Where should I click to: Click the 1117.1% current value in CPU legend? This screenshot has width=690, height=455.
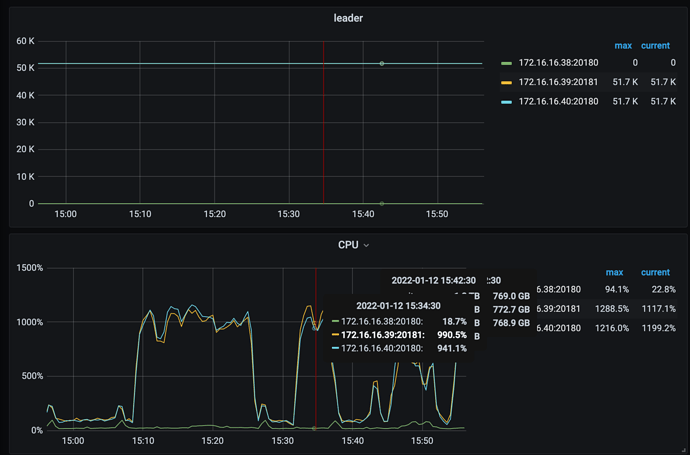coord(659,309)
